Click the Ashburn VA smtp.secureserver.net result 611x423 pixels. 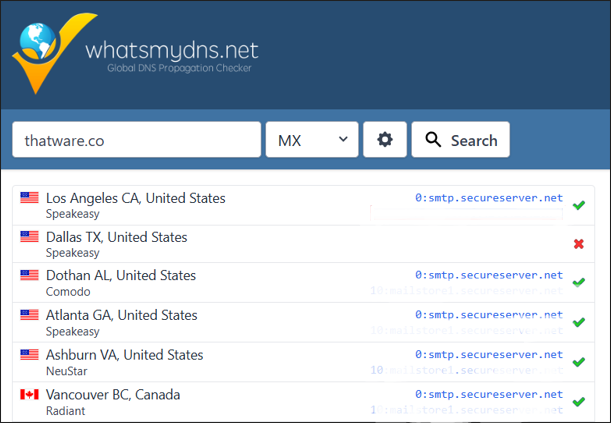pos(489,355)
